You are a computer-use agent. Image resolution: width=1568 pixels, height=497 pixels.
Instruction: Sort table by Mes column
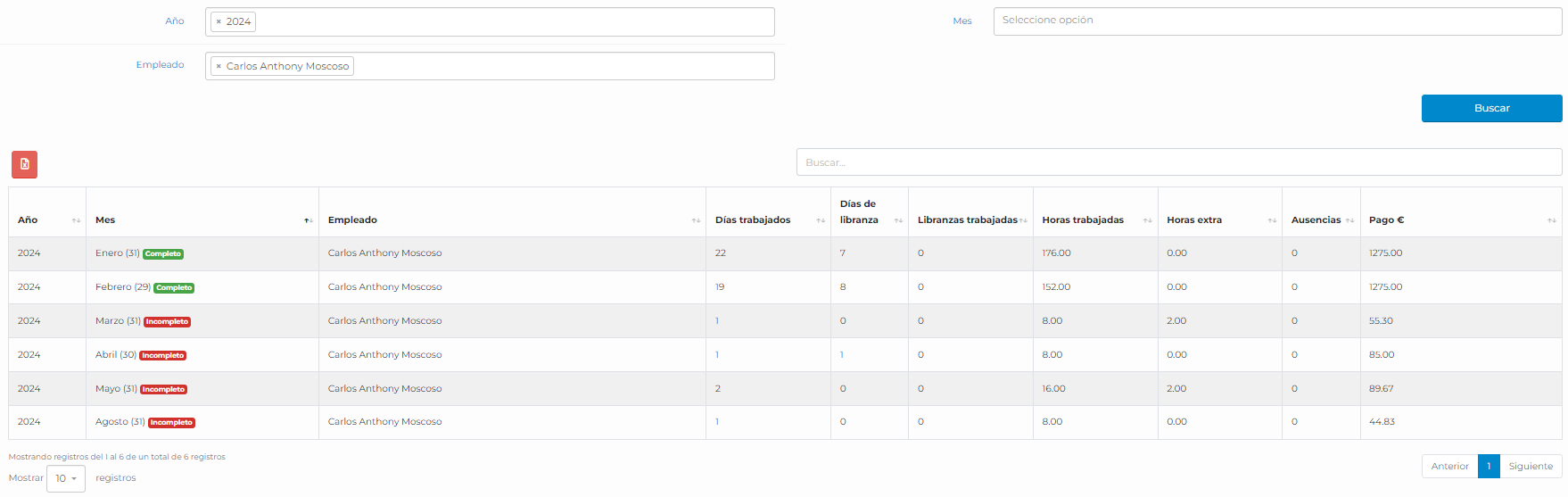point(202,220)
